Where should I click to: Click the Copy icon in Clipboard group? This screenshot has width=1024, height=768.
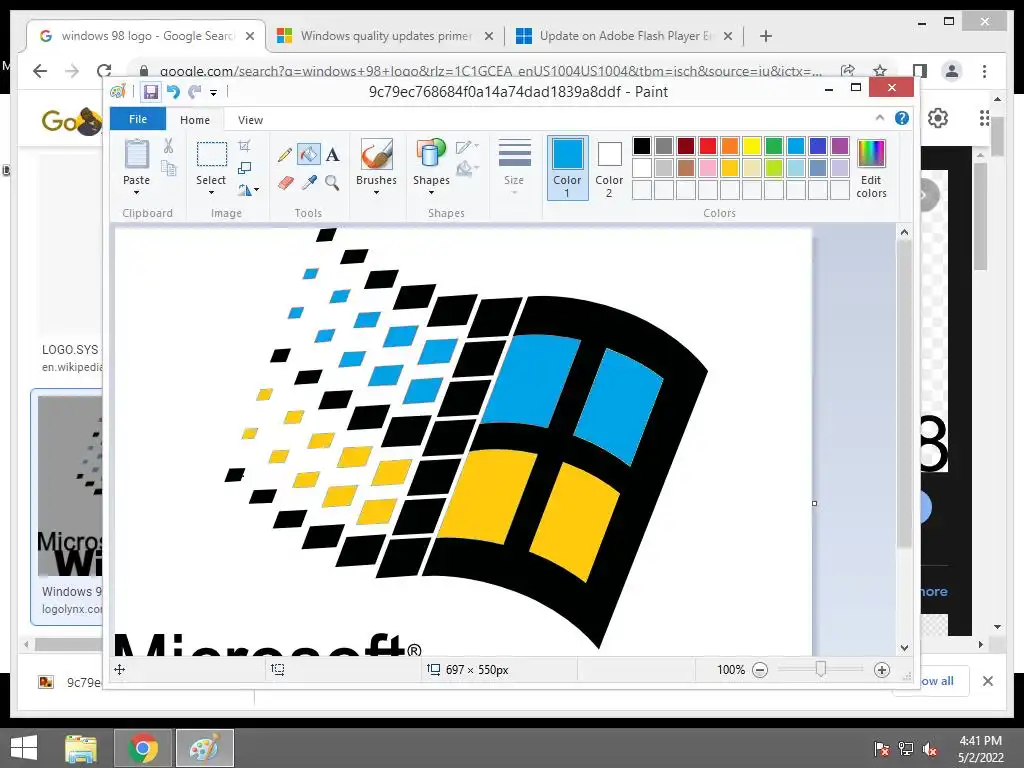(168, 169)
